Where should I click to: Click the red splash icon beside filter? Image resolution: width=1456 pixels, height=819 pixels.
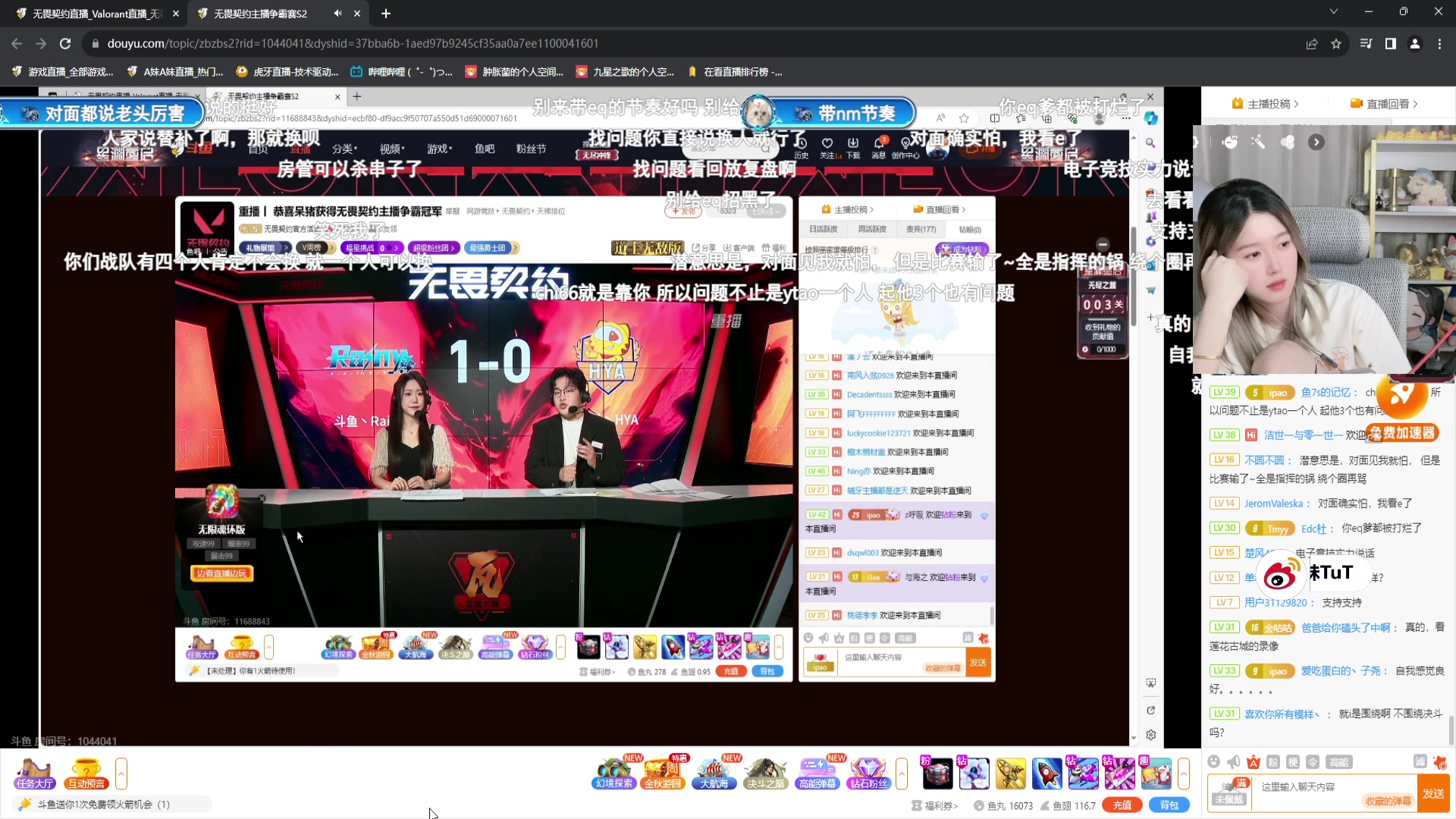tap(1440, 761)
